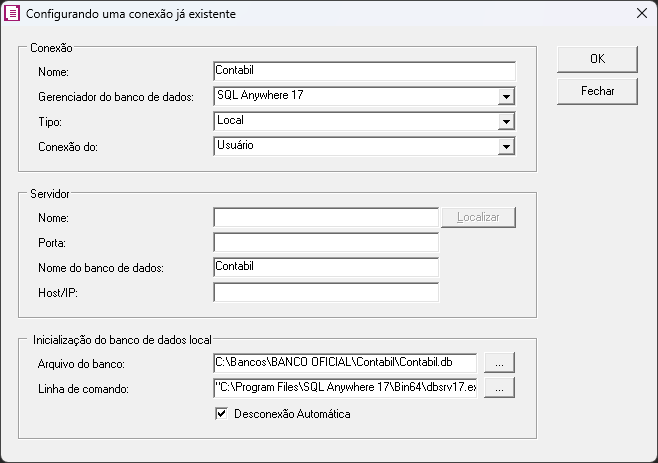Click the Localizar server button

pyautogui.click(x=478, y=217)
